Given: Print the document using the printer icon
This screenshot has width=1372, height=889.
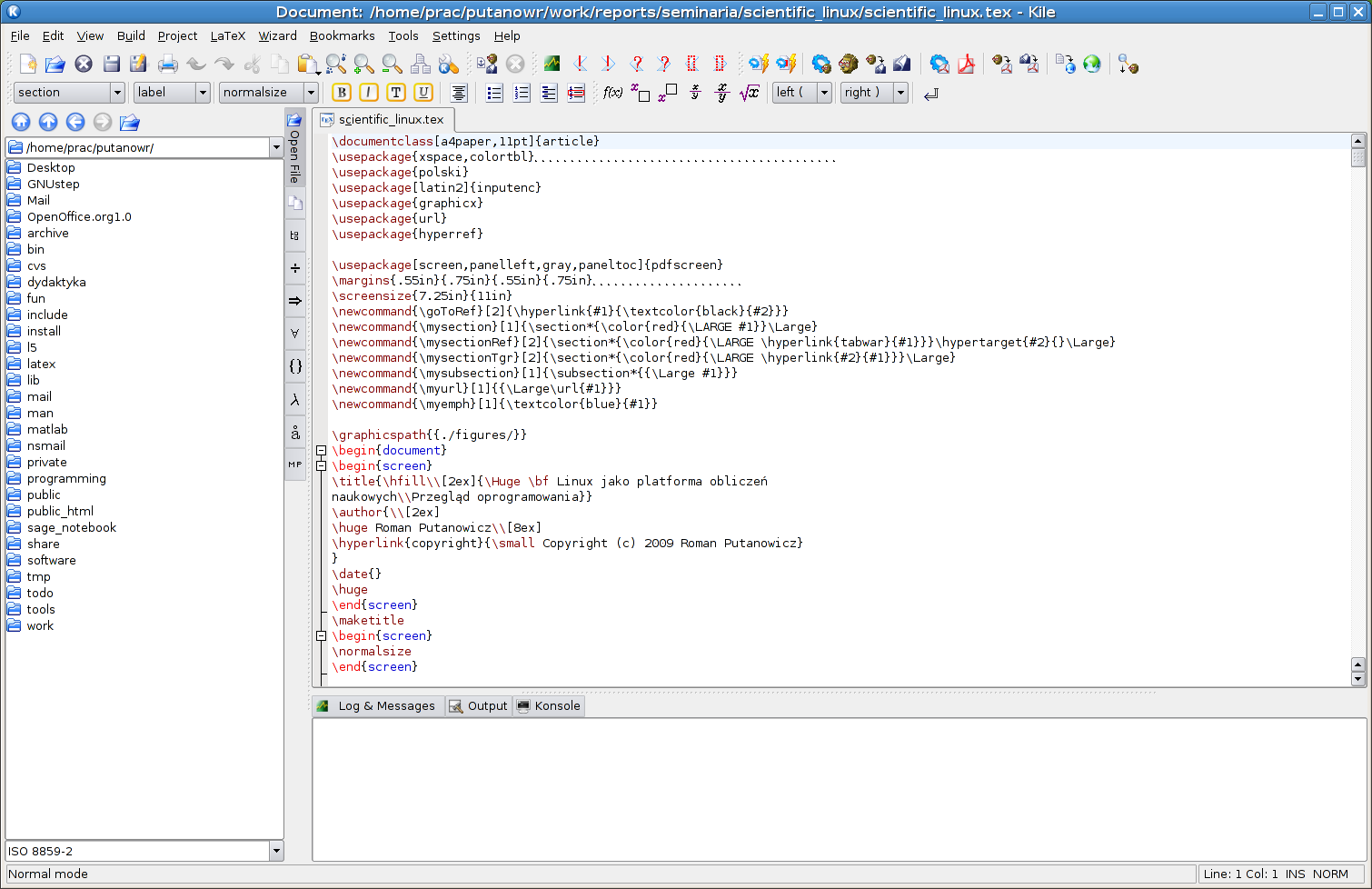Looking at the screenshot, I should tap(167, 64).
